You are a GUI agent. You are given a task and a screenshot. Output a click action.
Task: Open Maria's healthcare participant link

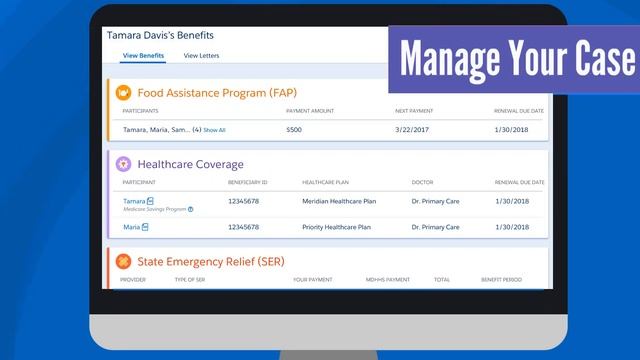pos(131,227)
